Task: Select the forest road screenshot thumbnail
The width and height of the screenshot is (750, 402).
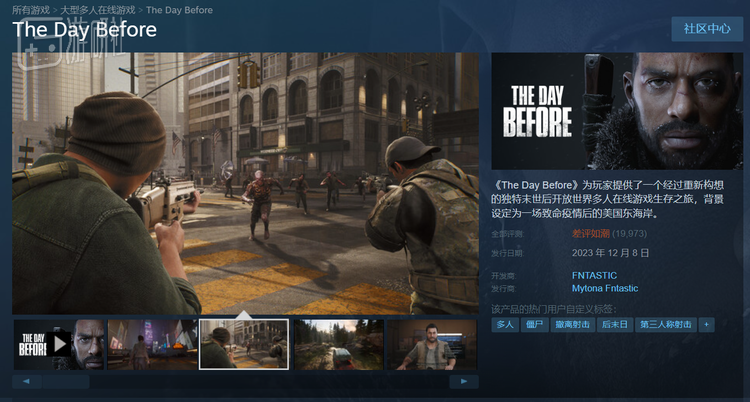Action: click(x=337, y=344)
